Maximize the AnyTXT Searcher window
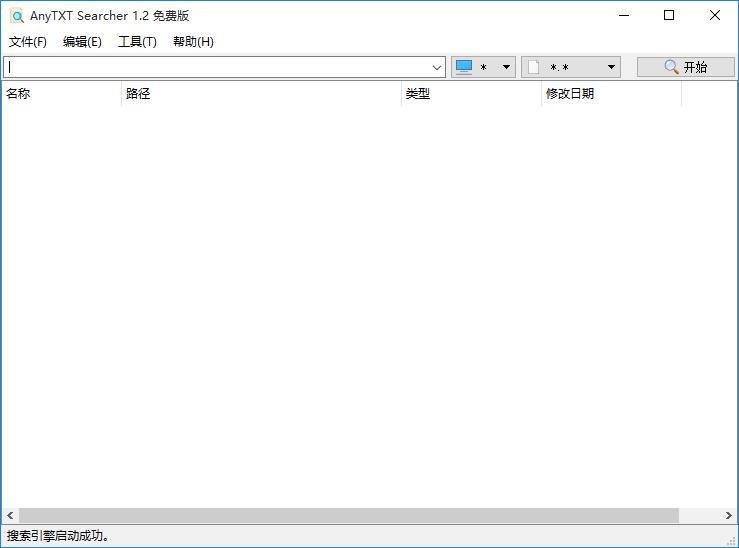The image size is (739, 548). click(669, 16)
